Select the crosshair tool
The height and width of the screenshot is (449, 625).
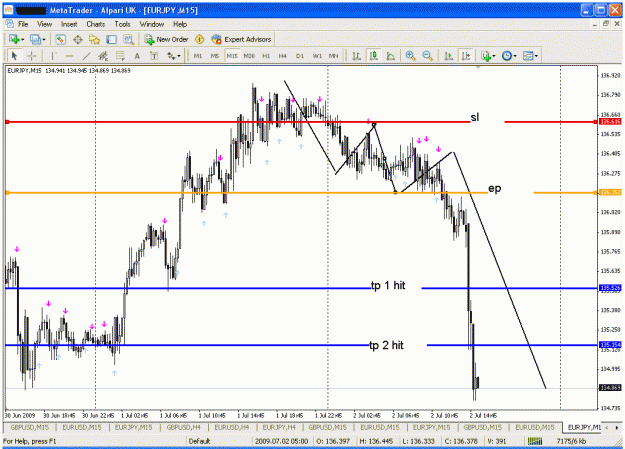(x=31, y=56)
